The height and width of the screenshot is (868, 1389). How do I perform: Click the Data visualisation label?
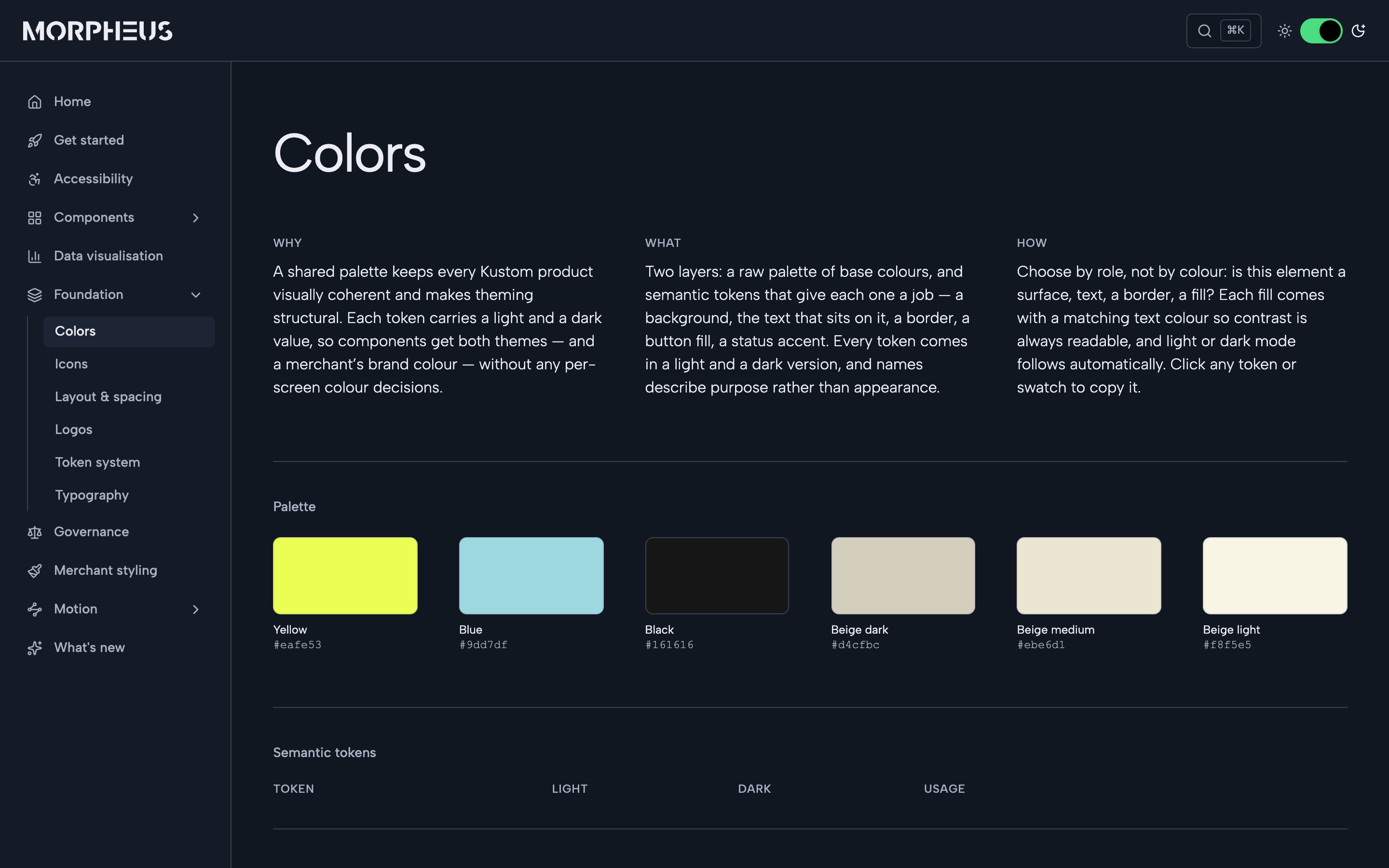click(109, 256)
